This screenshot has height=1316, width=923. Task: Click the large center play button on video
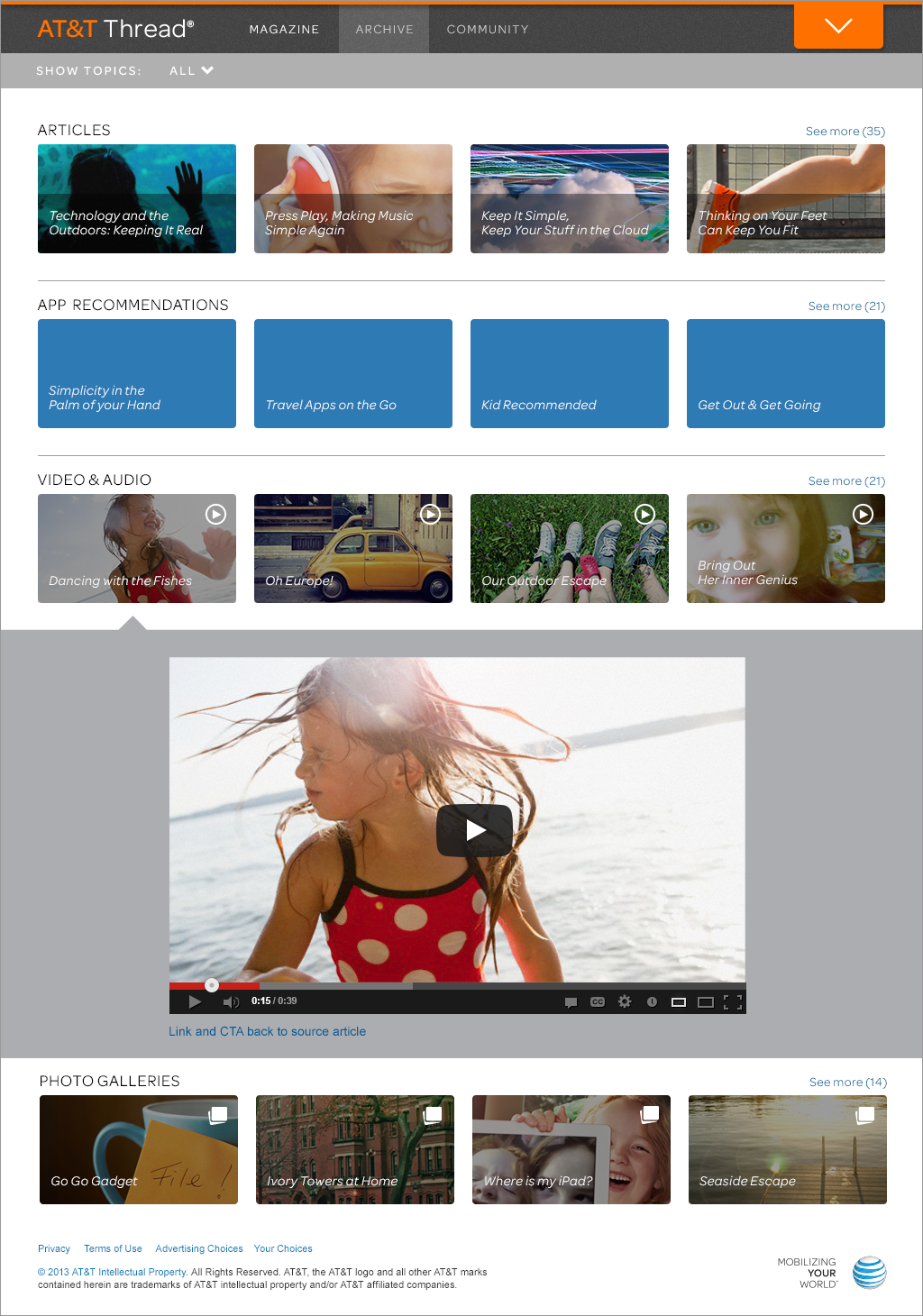click(475, 830)
